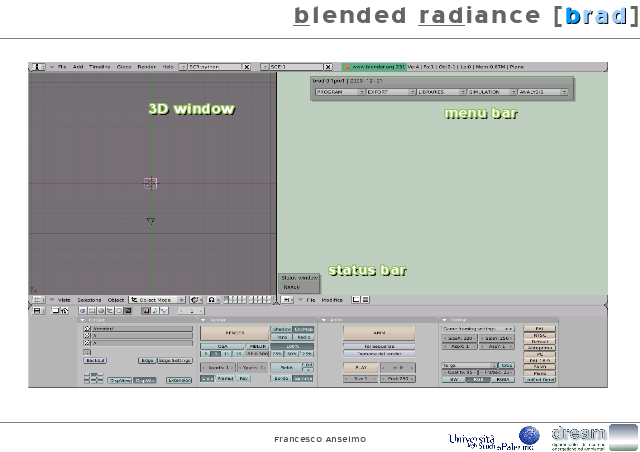Open the Object Mode selector dropdown
This screenshot has height=452, width=640.
tap(157, 299)
